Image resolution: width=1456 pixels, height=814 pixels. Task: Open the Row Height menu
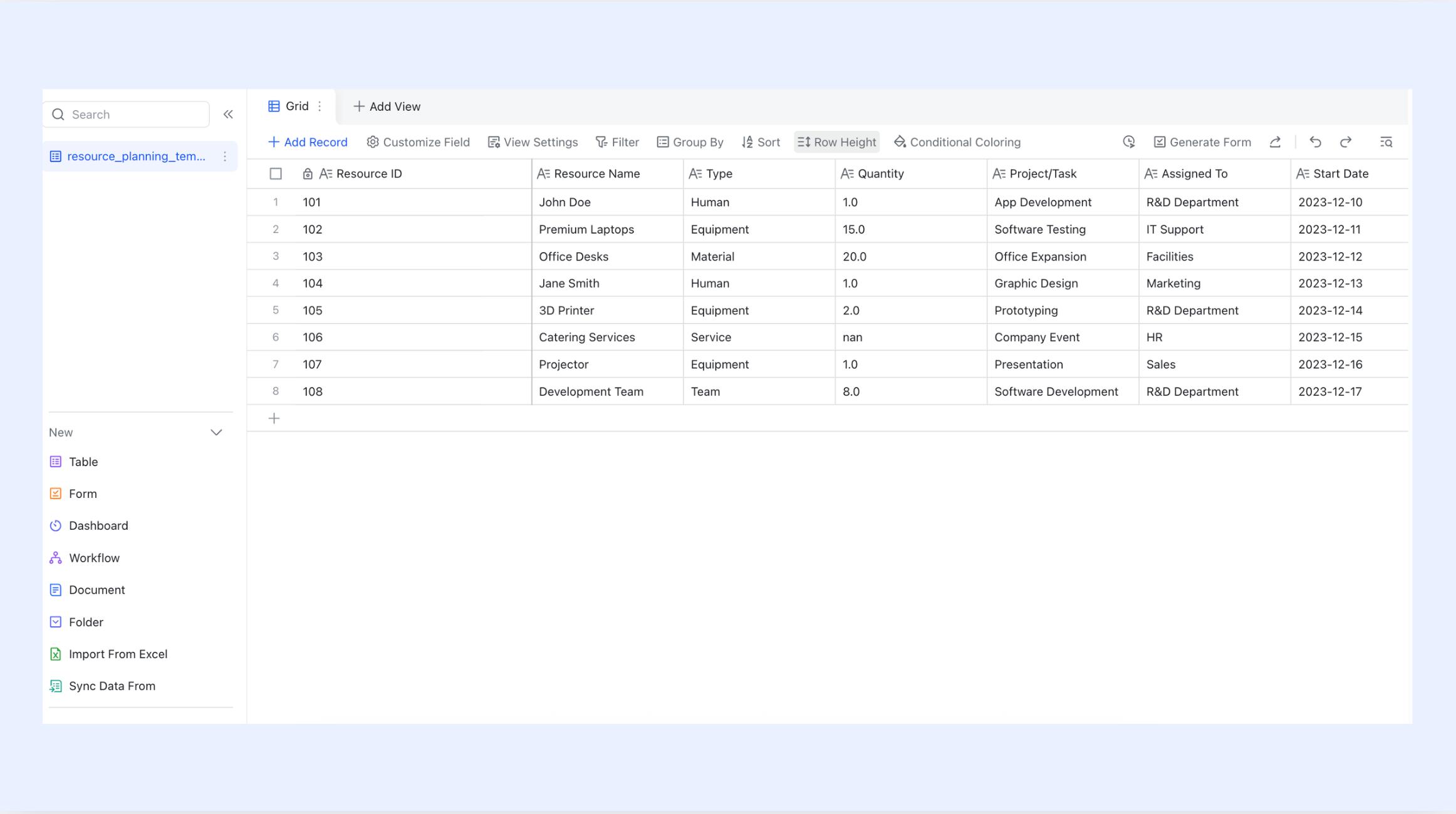(836, 142)
